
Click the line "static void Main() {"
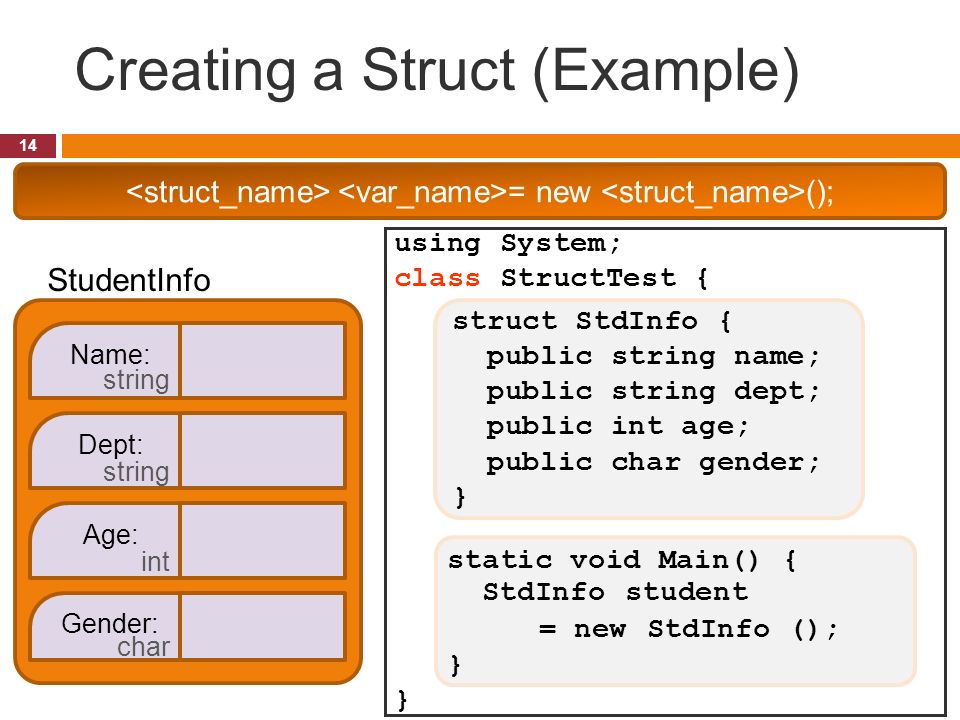pyautogui.click(x=622, y=560)
